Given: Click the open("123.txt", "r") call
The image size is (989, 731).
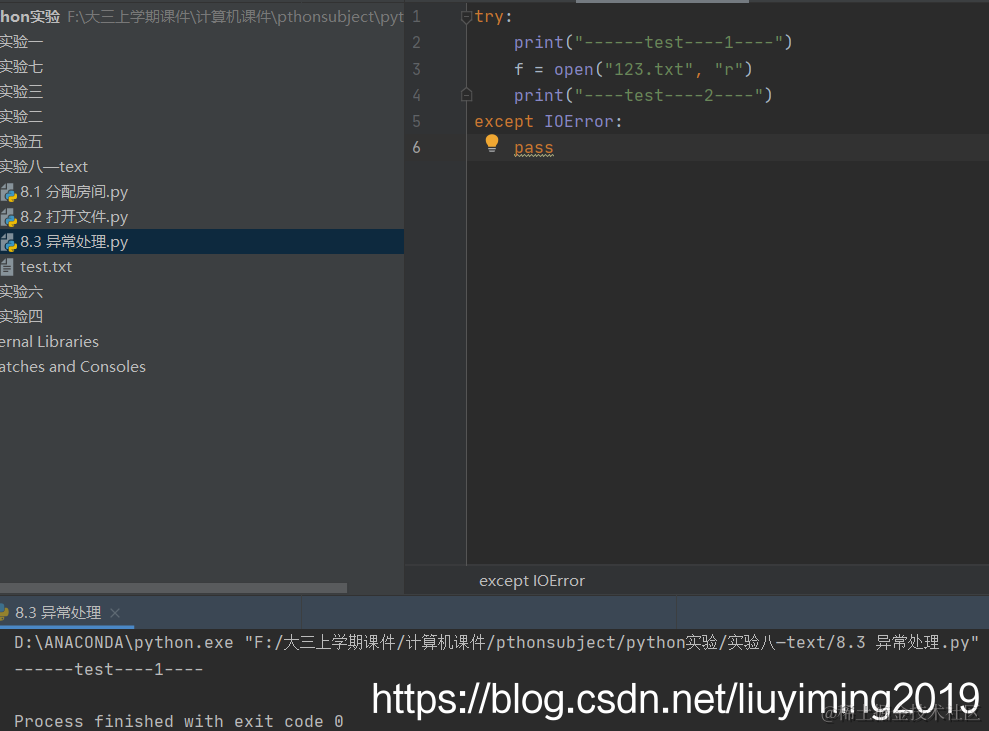Looking at the screenshot, I should click(653, 69).
